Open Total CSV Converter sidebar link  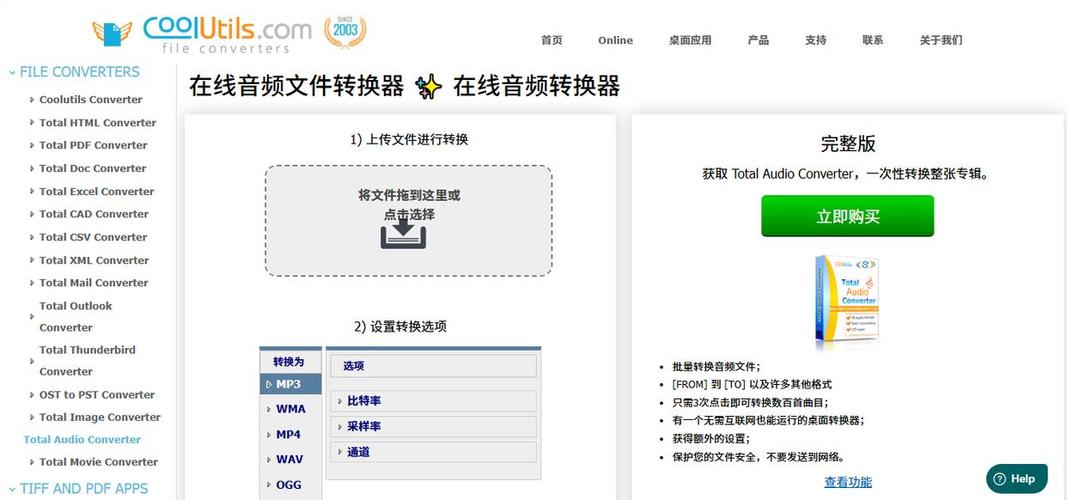93,237
